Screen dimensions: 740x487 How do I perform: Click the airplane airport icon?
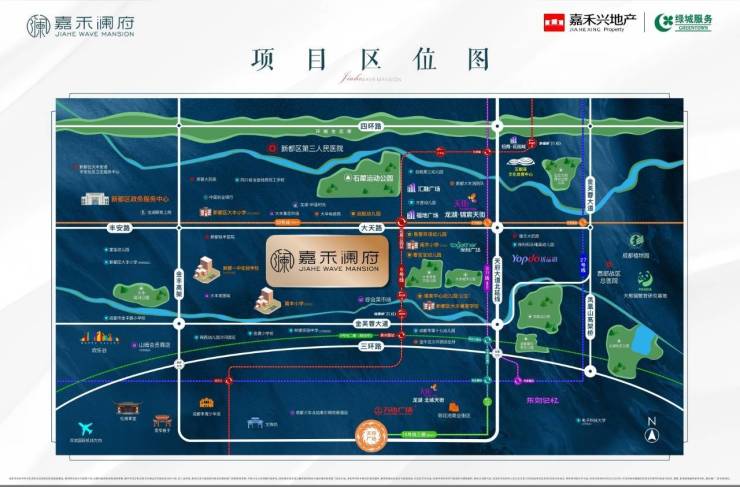click(85, 429)
